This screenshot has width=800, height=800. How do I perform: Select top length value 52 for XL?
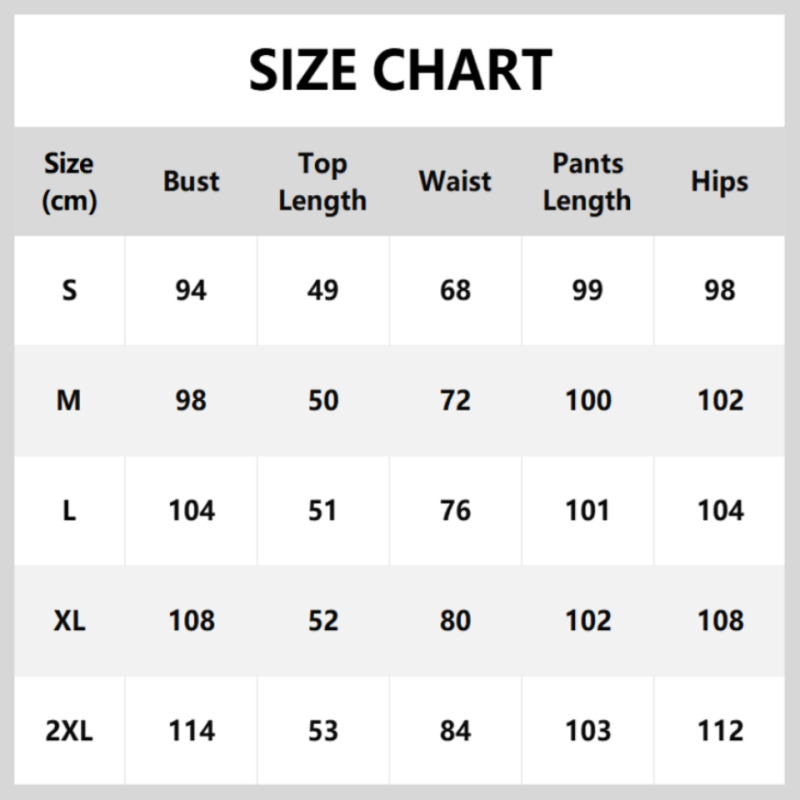[x=322, y=621]
